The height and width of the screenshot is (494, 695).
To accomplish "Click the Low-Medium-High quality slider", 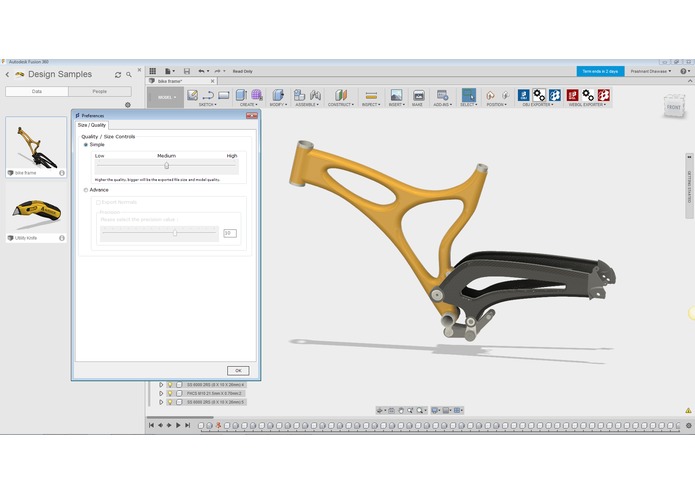I will [x=167, y=166].
